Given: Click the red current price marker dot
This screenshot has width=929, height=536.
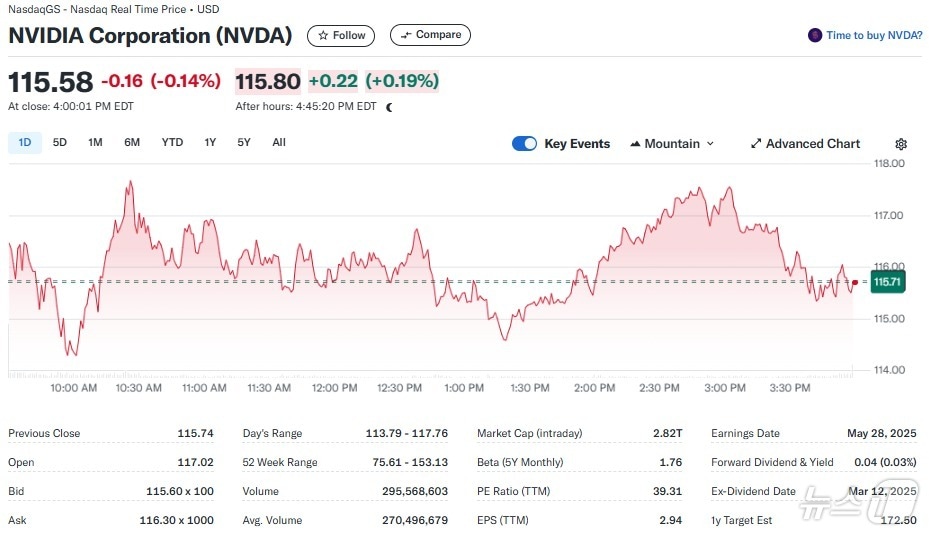Looking at the screenshot, I should click(x=854, y=283).
